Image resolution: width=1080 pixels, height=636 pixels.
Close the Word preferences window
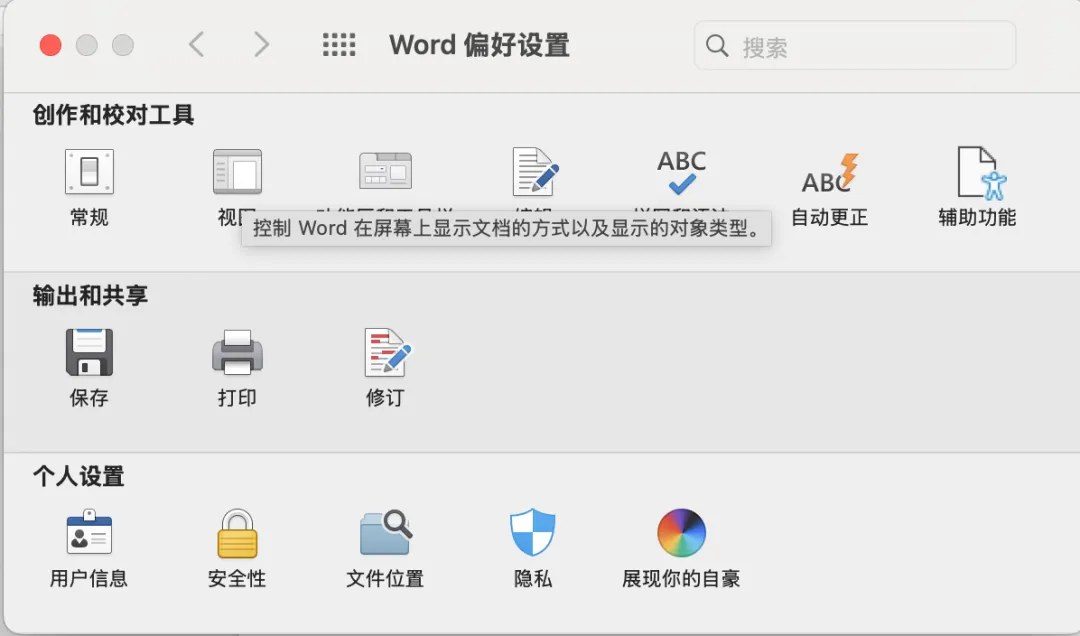pyautogui.click(x=50, y=45)
